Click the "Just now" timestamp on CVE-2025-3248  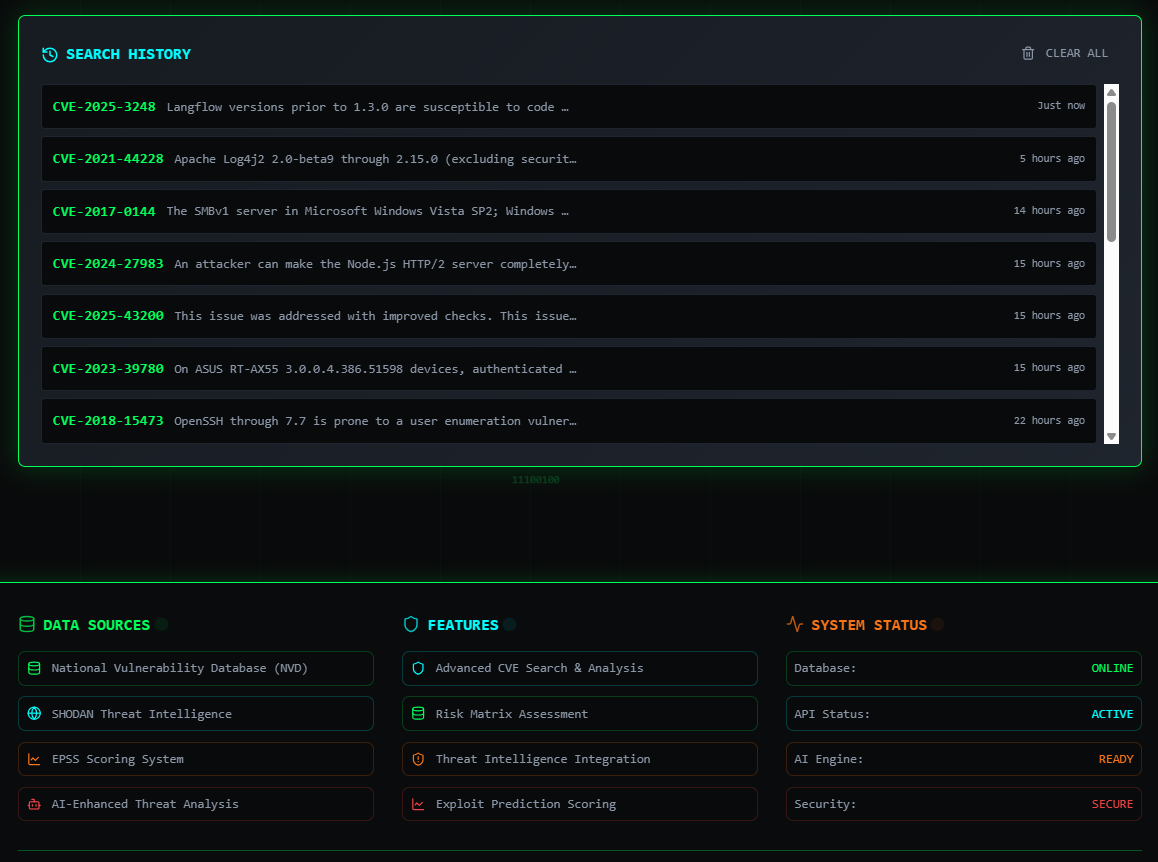1061,106
